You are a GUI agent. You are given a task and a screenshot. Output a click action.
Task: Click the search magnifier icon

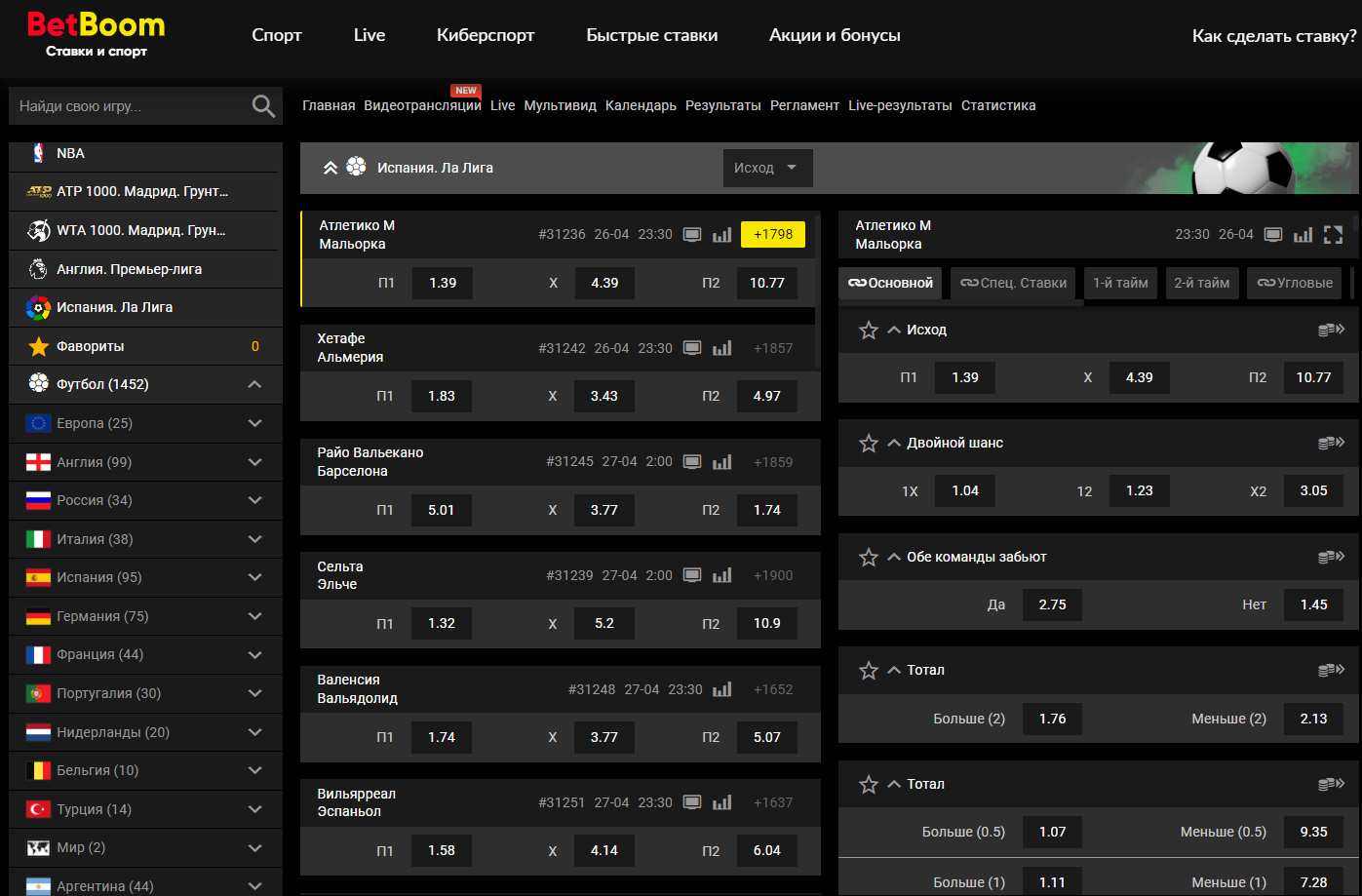(263, 106)
